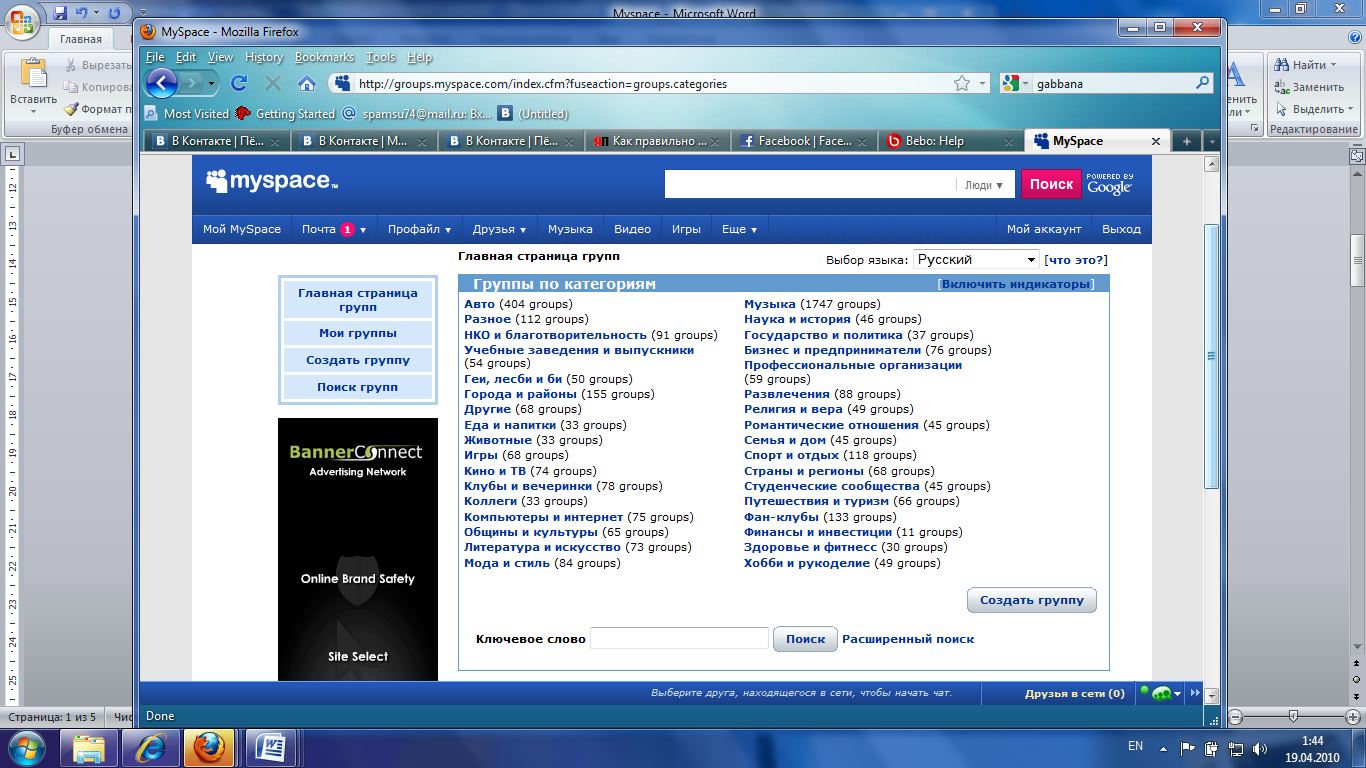This screenshot has width=1366, height=768.
Task: Open the MySpace chat bubble icon
Action: pyautogui.click(x=1160, y=693)
